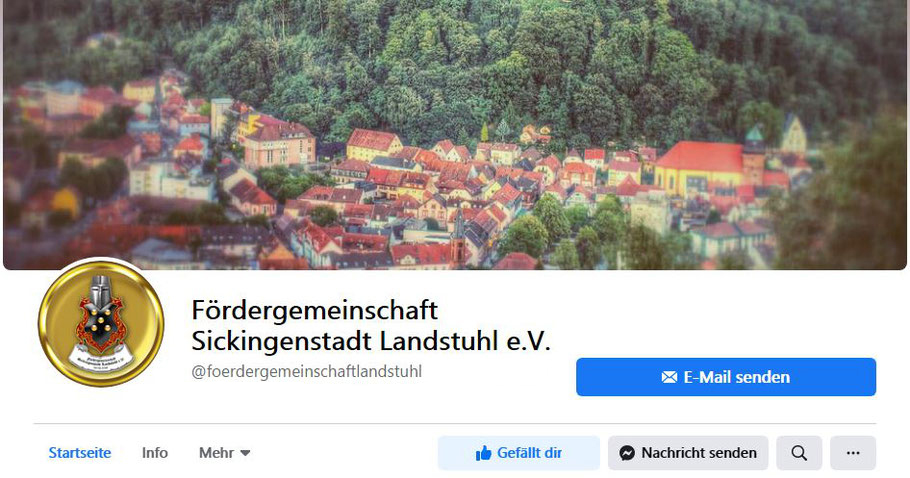The height and width of the screenshot is (478, 910).
Task: Open the town cover photo
Action: click(455, 135)
